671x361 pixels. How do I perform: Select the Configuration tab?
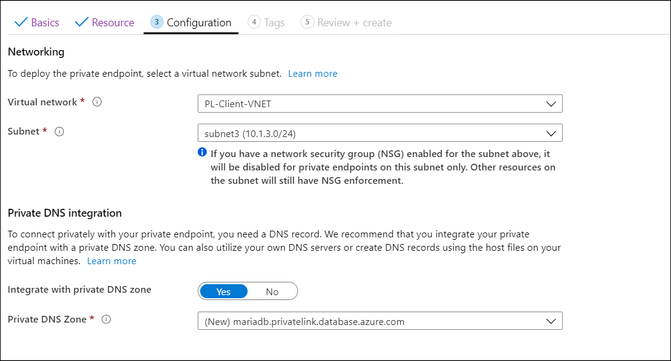point(191,22)
